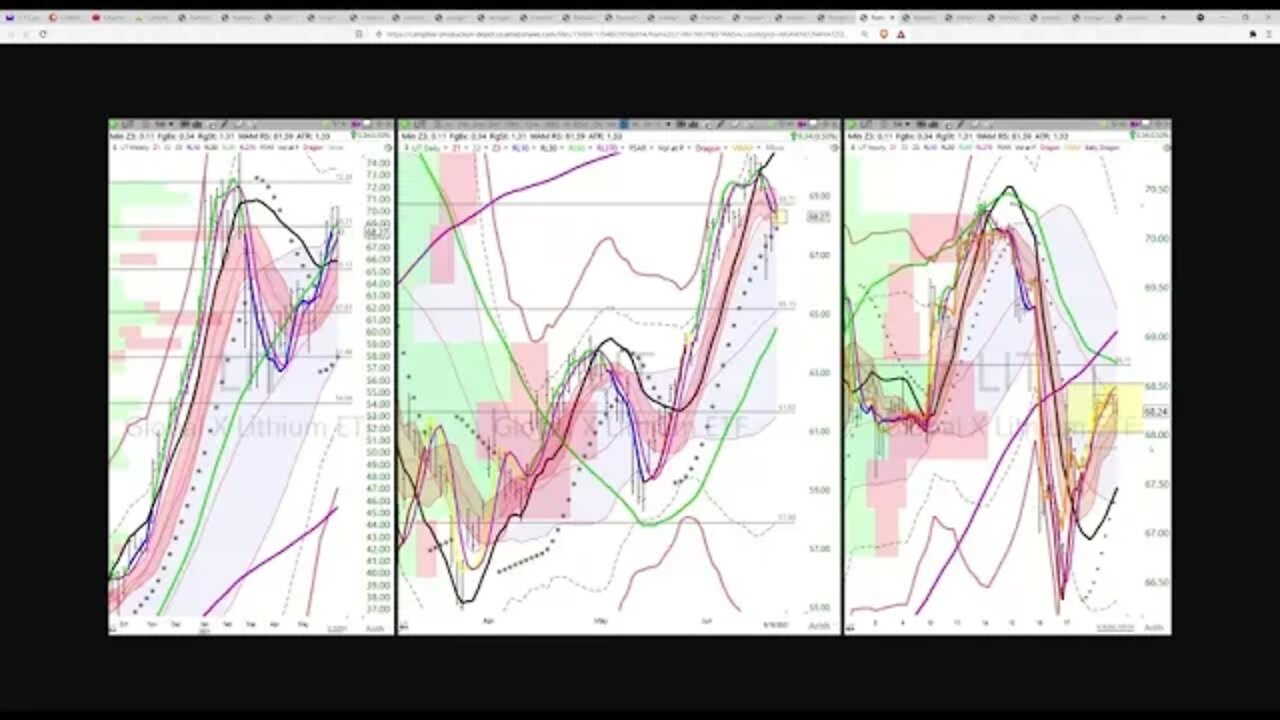Click the 68.27 price label on weekly chart
The width and height of the screenshot is (1280, 720).
377,232
